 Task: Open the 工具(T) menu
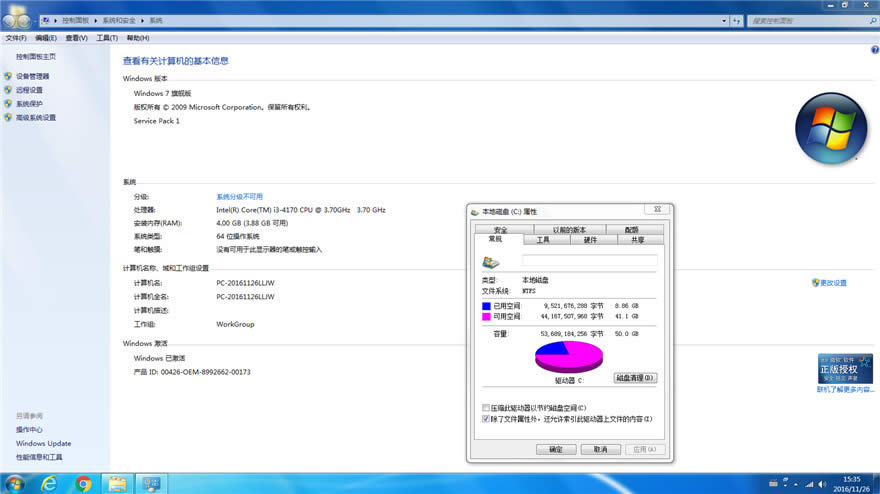[x=107, y=38]
